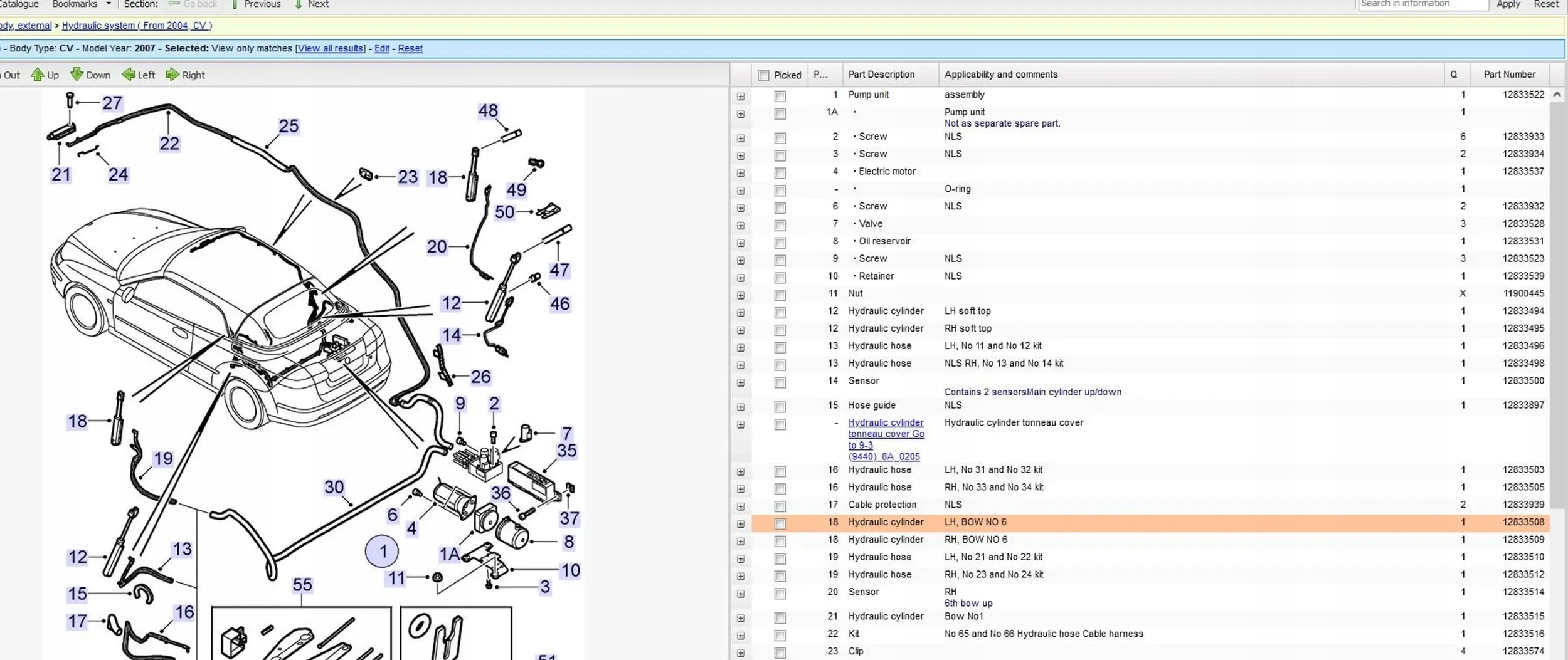The height and width of the screenshot is (660, 1568).
Task: Click callout 35 in the diagram
Action: coord(566,451)
